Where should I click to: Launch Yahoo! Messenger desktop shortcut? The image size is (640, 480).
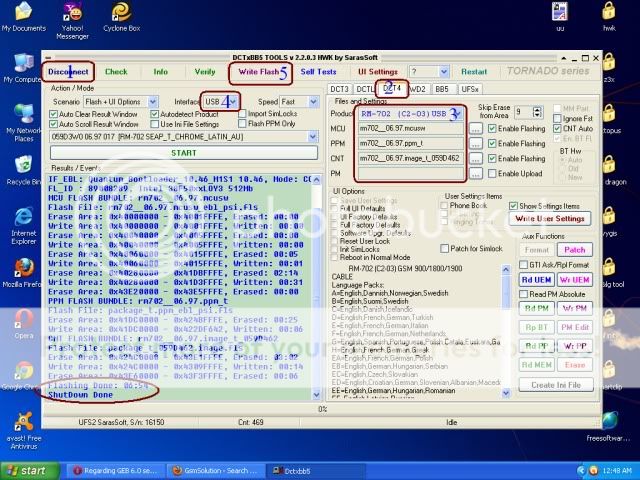(72, 20)
